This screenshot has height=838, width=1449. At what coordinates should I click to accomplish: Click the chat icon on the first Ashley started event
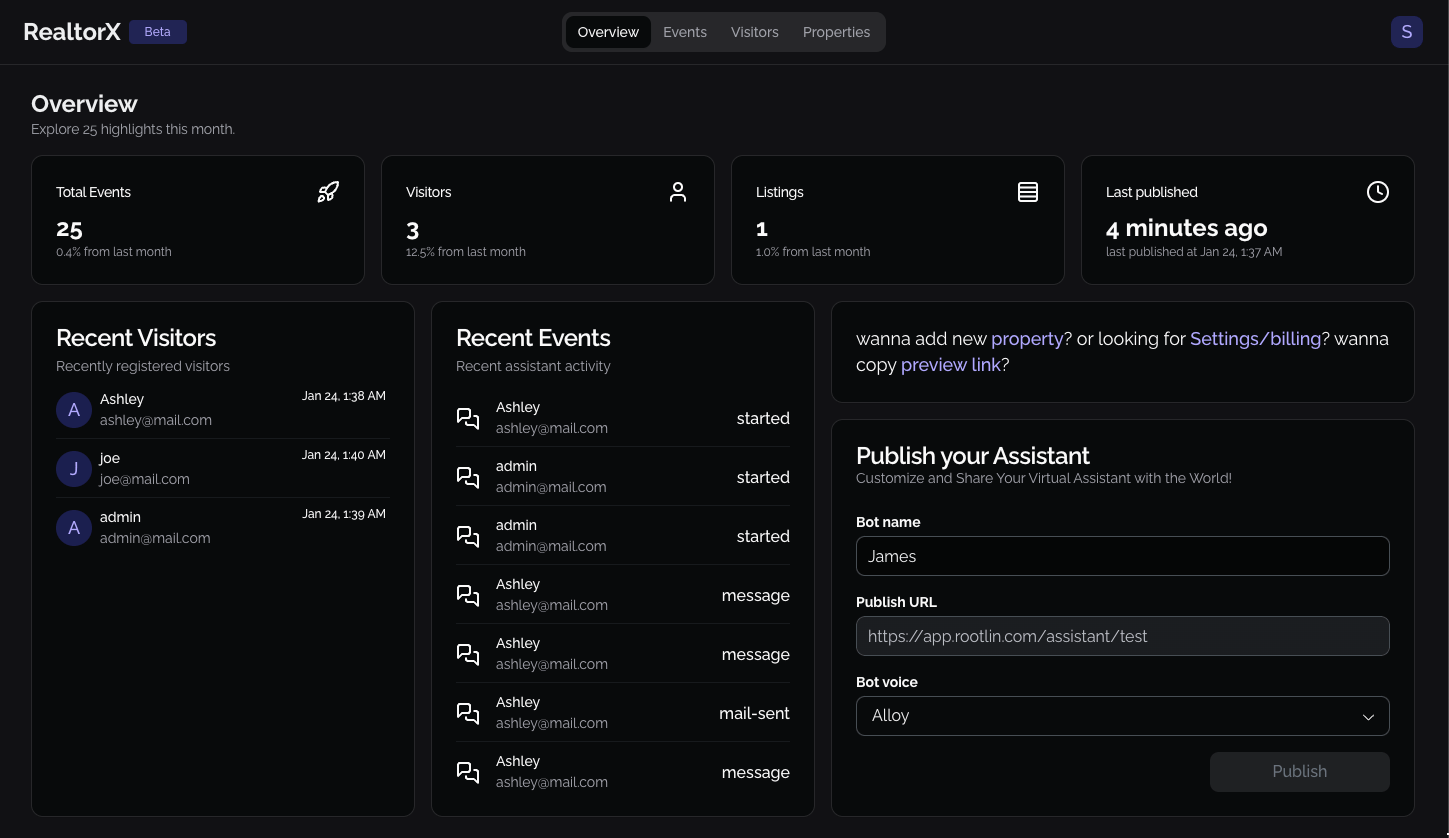pos(468,418)
